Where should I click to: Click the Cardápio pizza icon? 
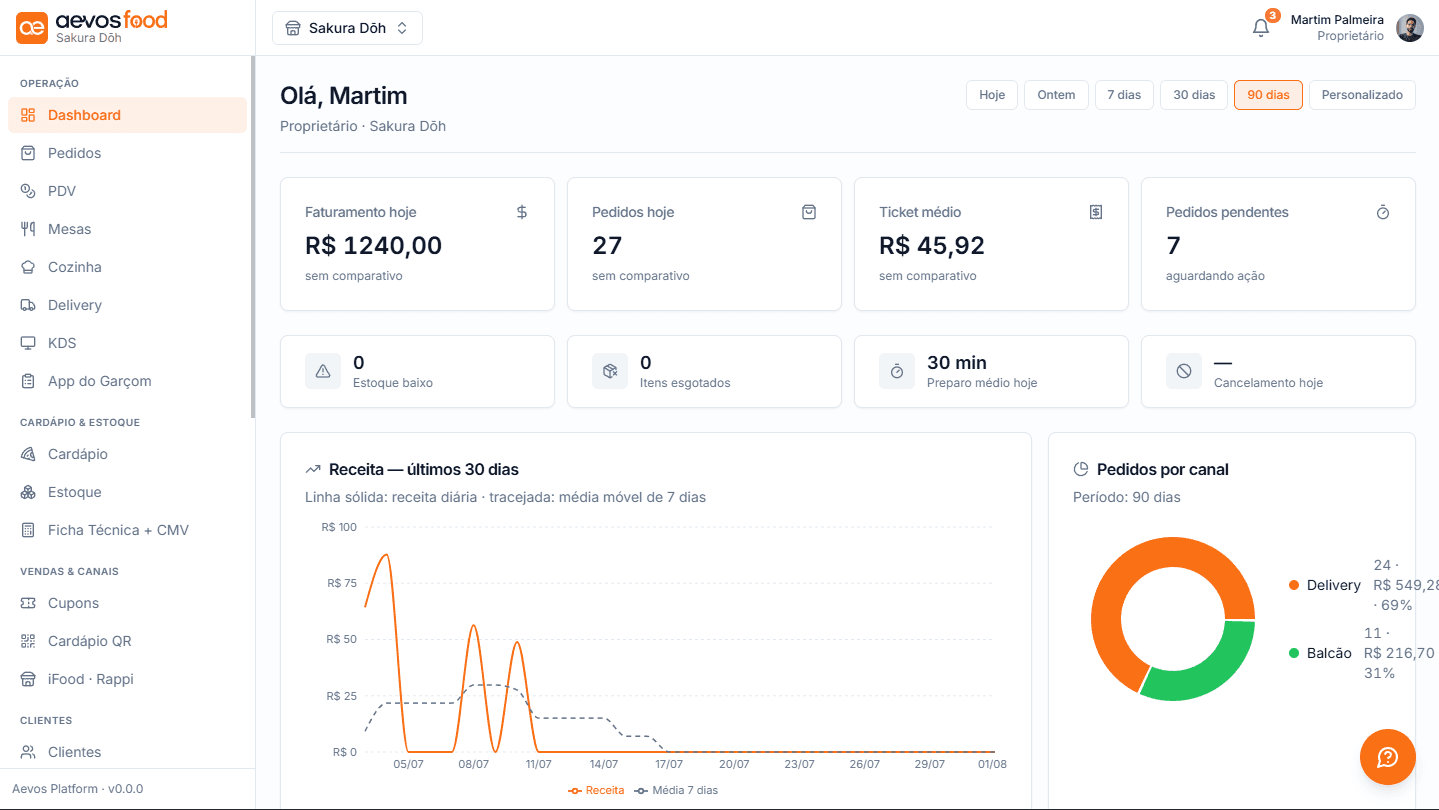[28, 454]
